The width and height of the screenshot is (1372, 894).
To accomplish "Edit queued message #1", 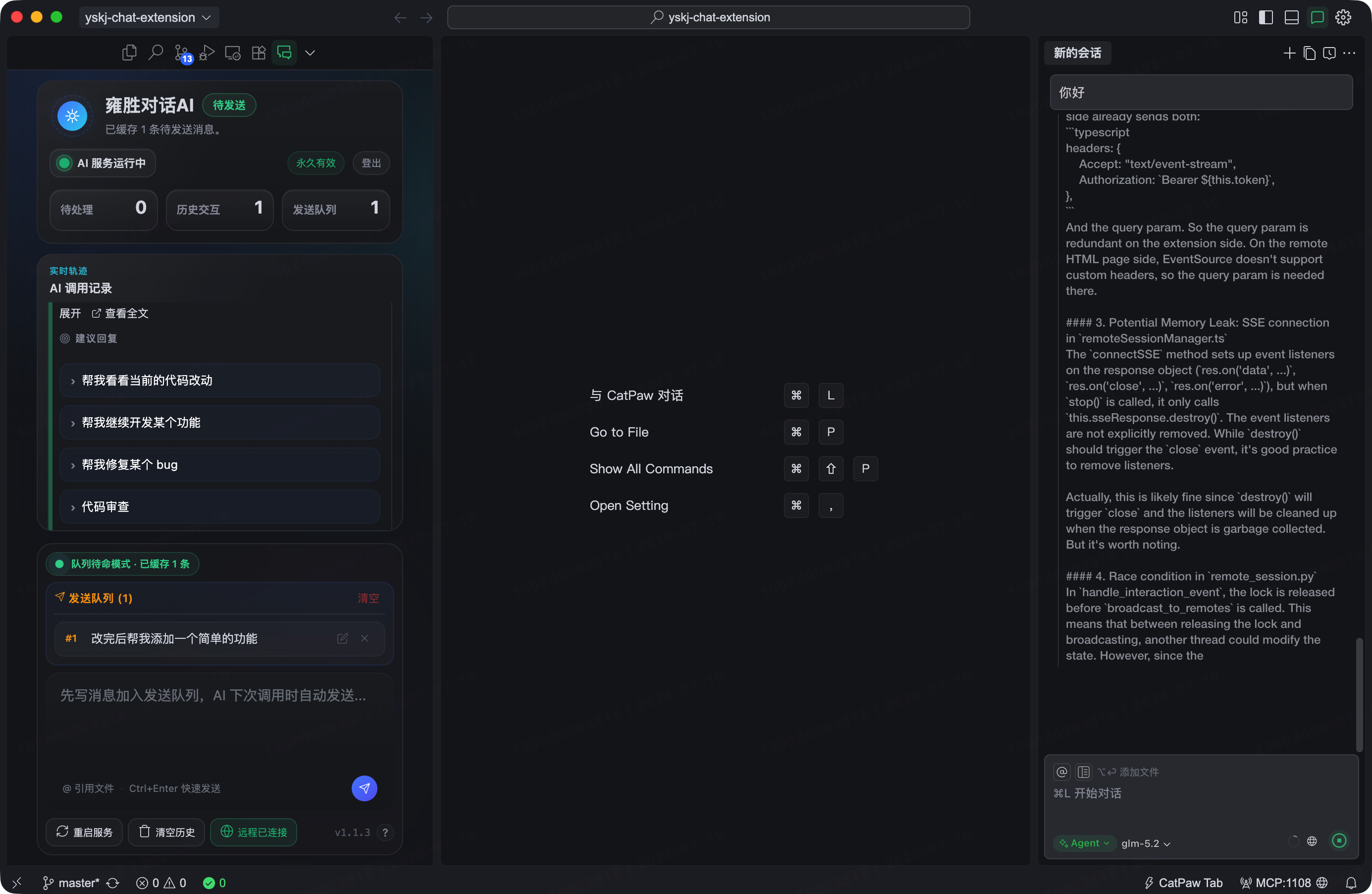I will pyautogui.click(x=342, y=638).
